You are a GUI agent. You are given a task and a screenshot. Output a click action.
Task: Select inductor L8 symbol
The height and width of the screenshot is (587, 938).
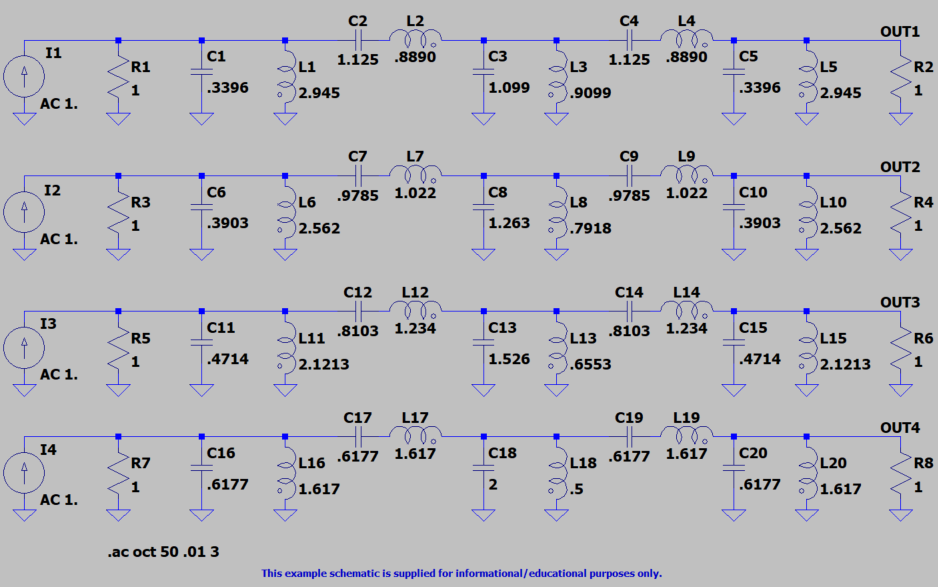pos(556,212)
